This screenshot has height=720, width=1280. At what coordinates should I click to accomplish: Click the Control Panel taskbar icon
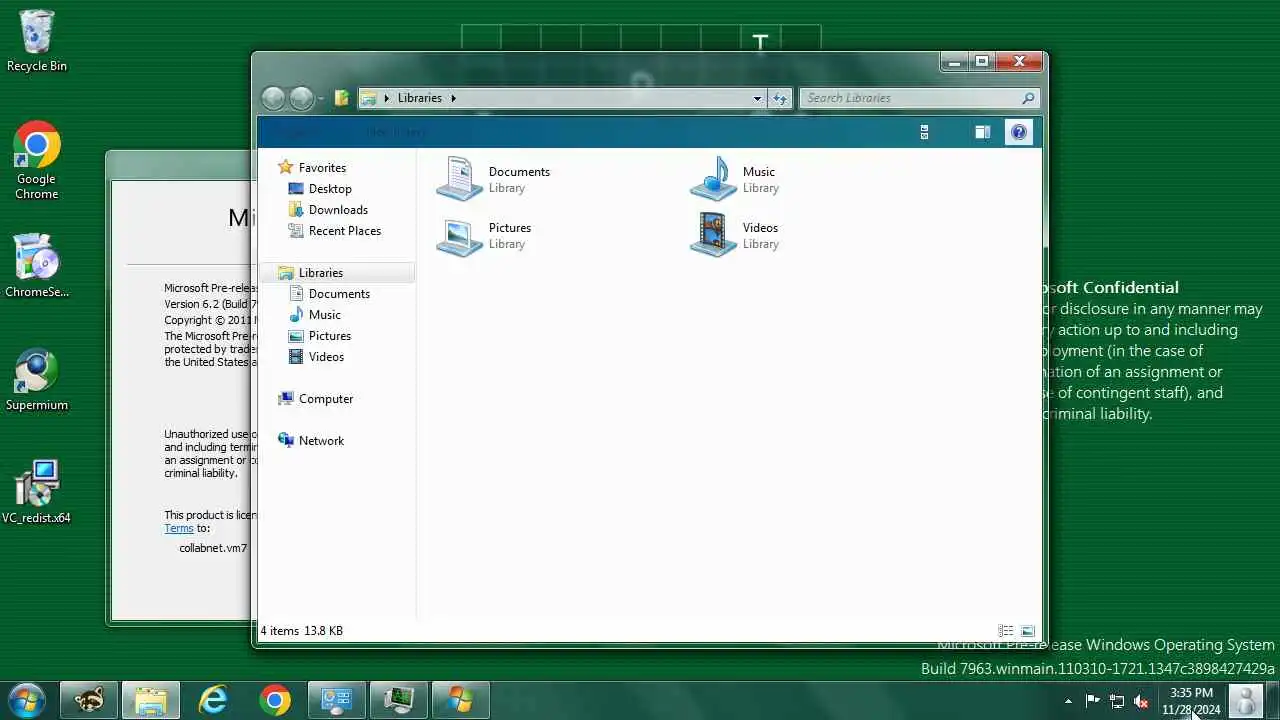tap(337, 700)
